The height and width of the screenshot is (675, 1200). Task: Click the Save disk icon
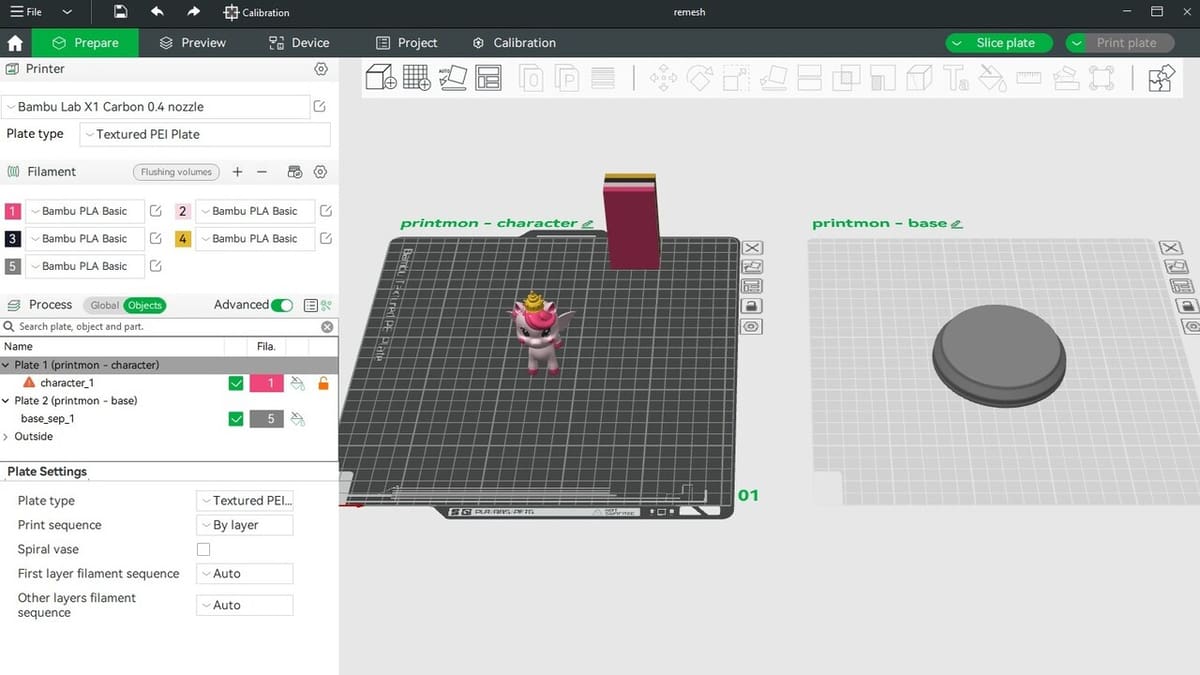click(x=120, y=12)
